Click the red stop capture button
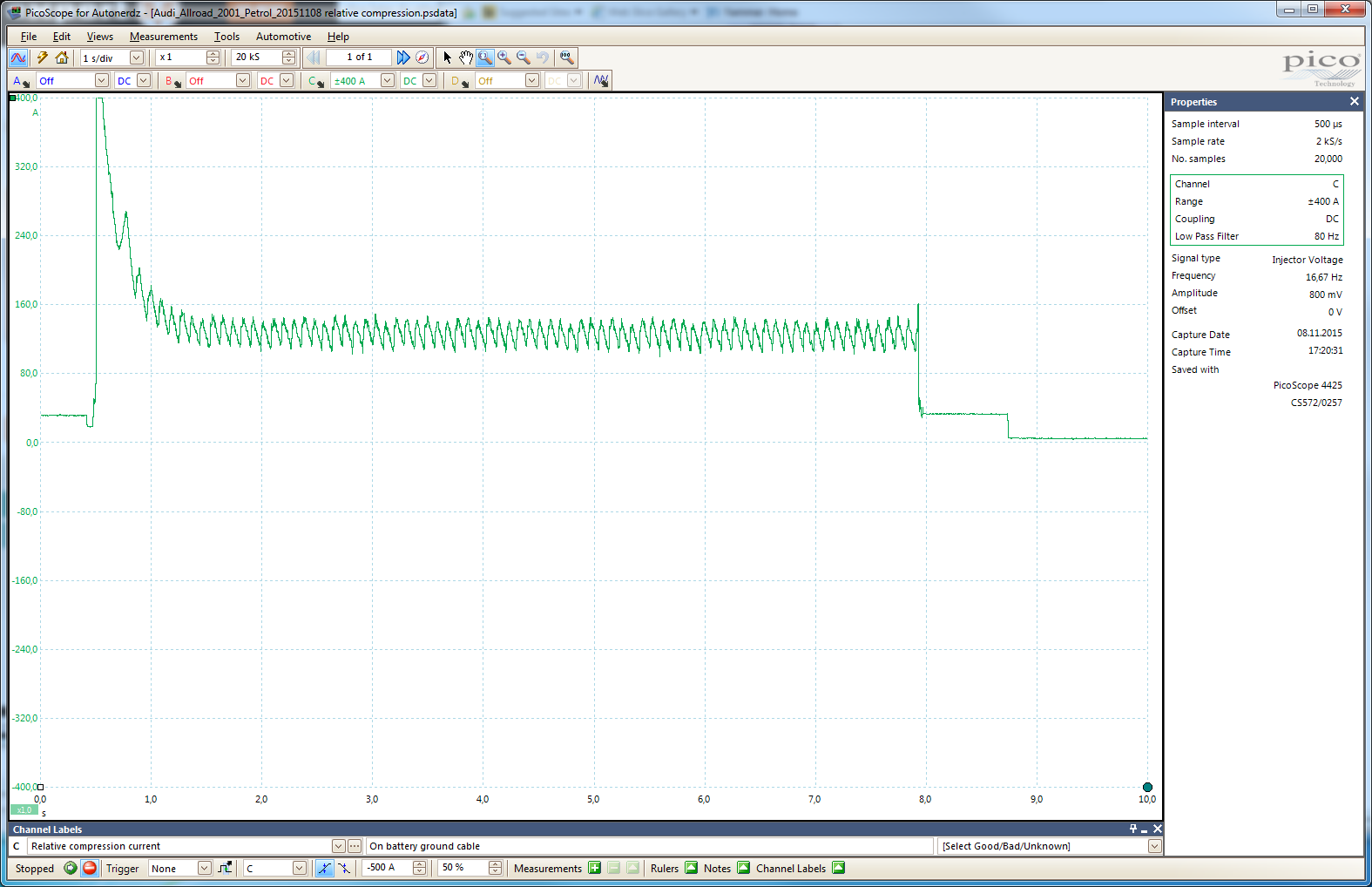1372x887 pixels. [90, 868]
